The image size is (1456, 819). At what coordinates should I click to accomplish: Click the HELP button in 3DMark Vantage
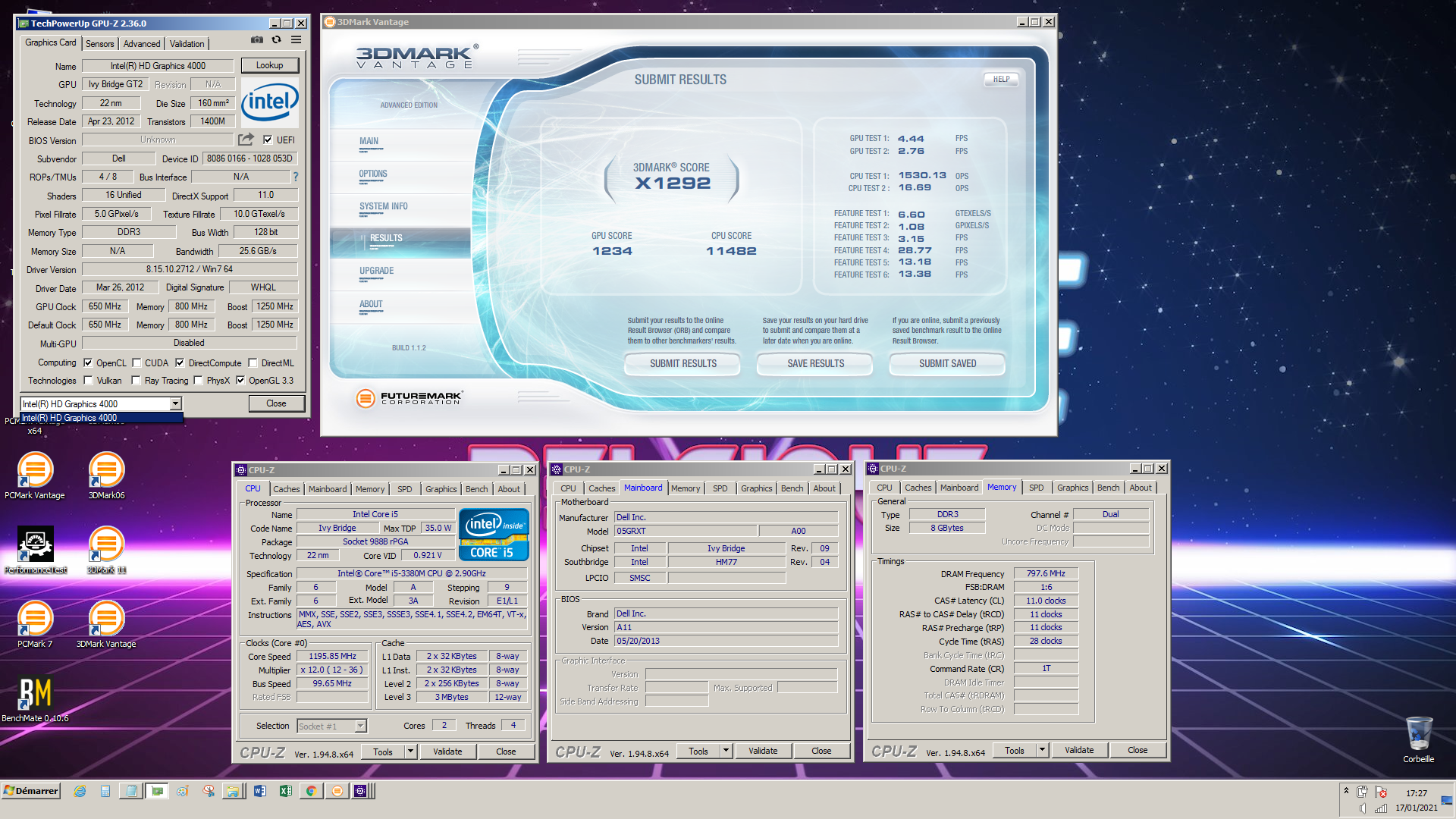tap(1001, 79)
